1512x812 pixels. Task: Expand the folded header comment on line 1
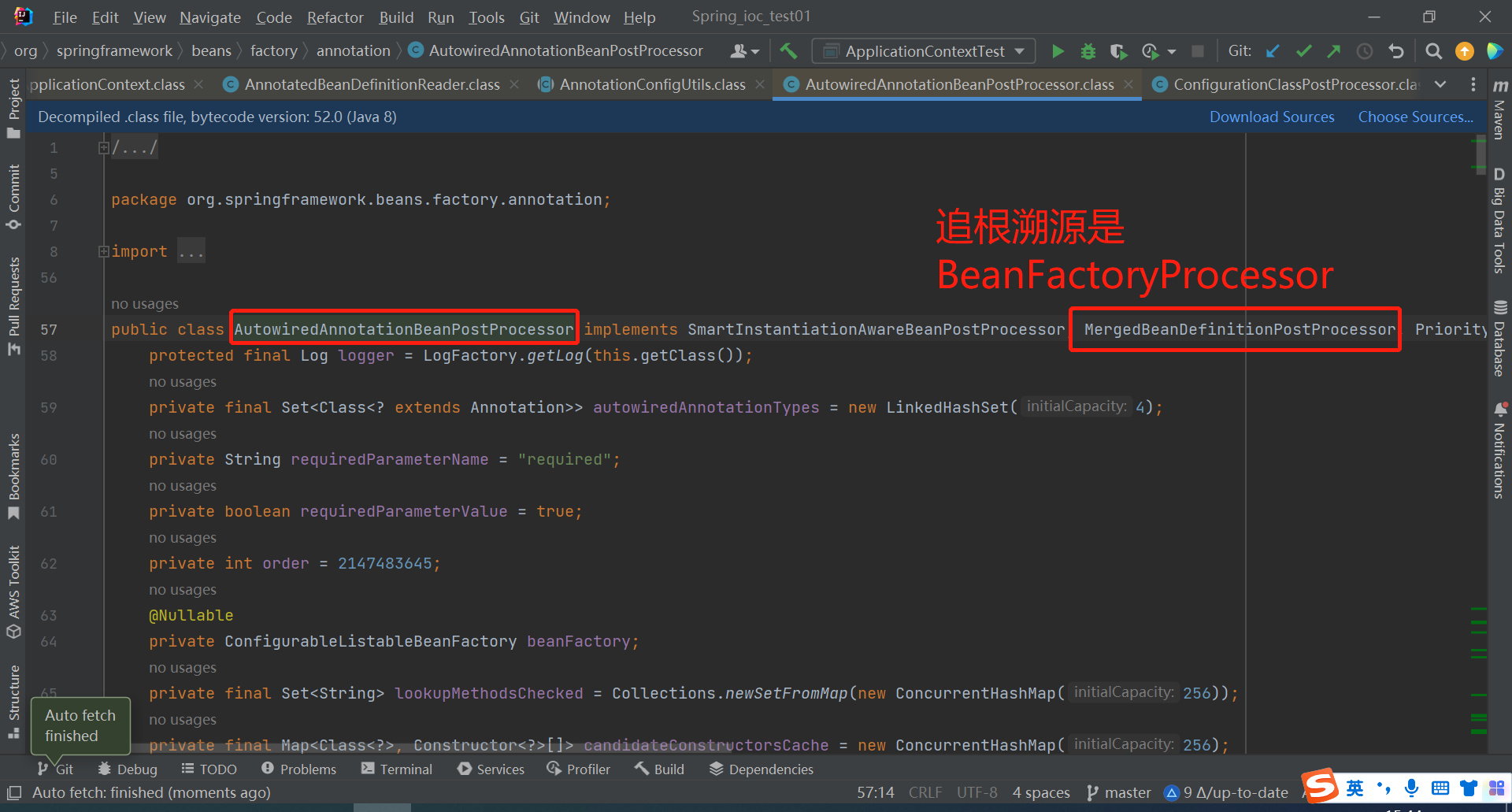click(103, 147)
